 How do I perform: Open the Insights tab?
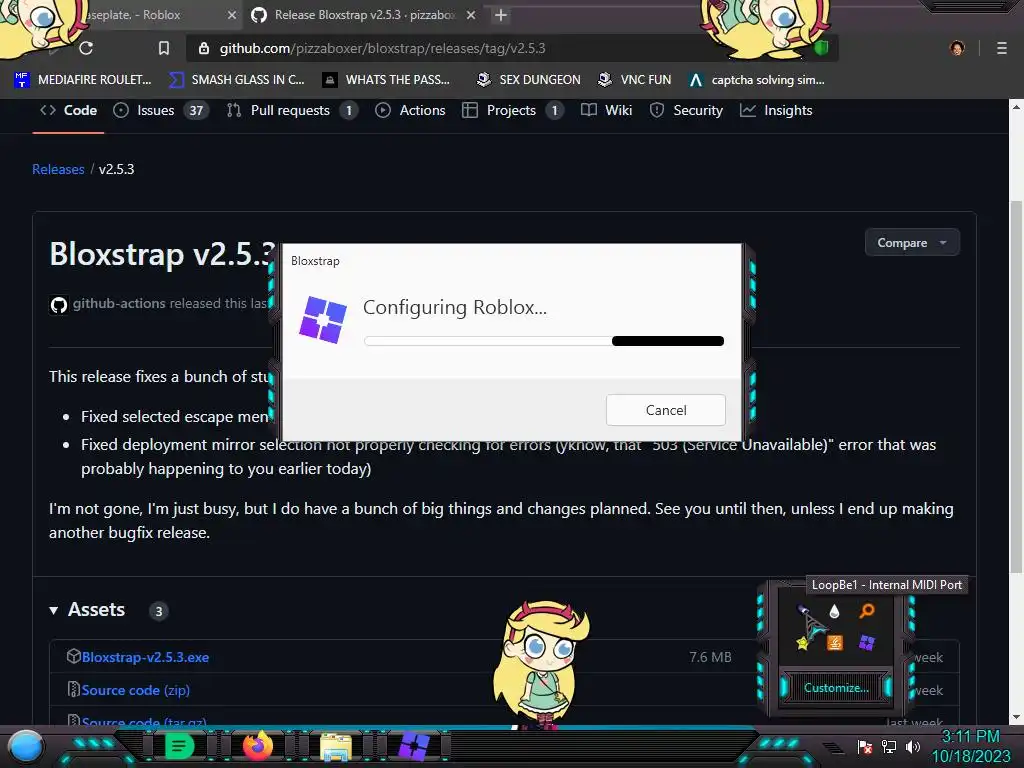(x=776, y=110)
